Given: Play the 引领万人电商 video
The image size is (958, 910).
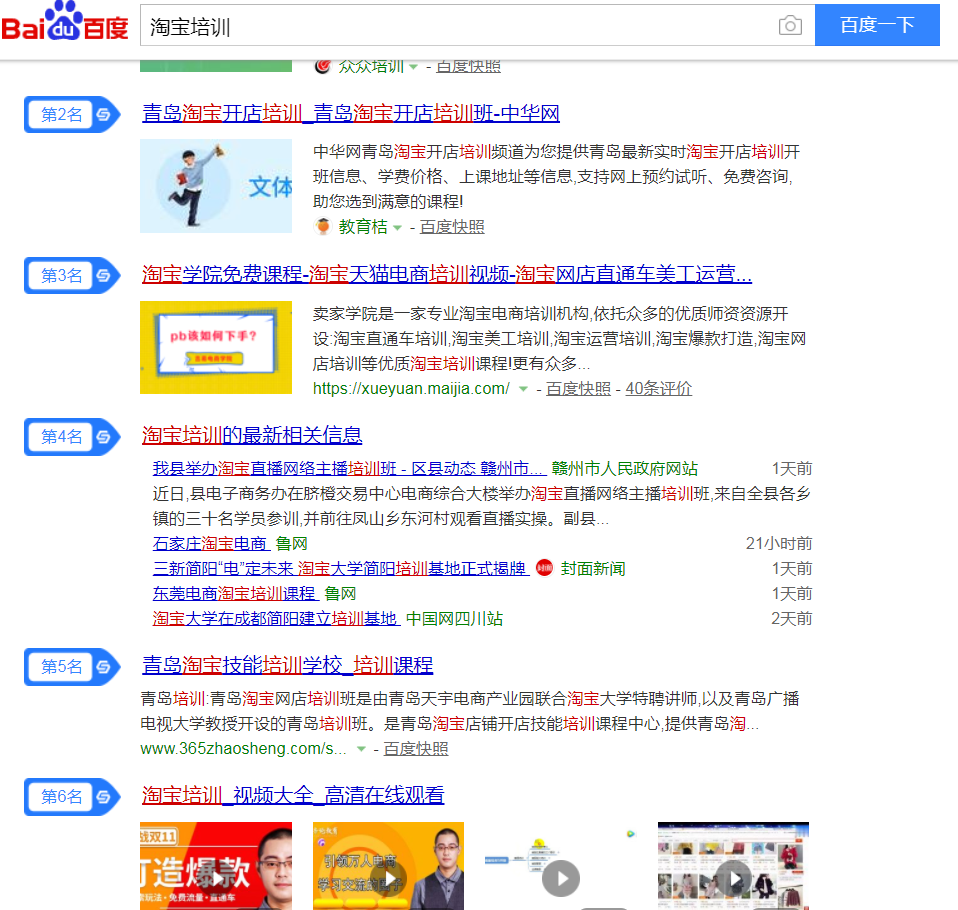Looking at the screenshot, I should [x=389, y=865].
